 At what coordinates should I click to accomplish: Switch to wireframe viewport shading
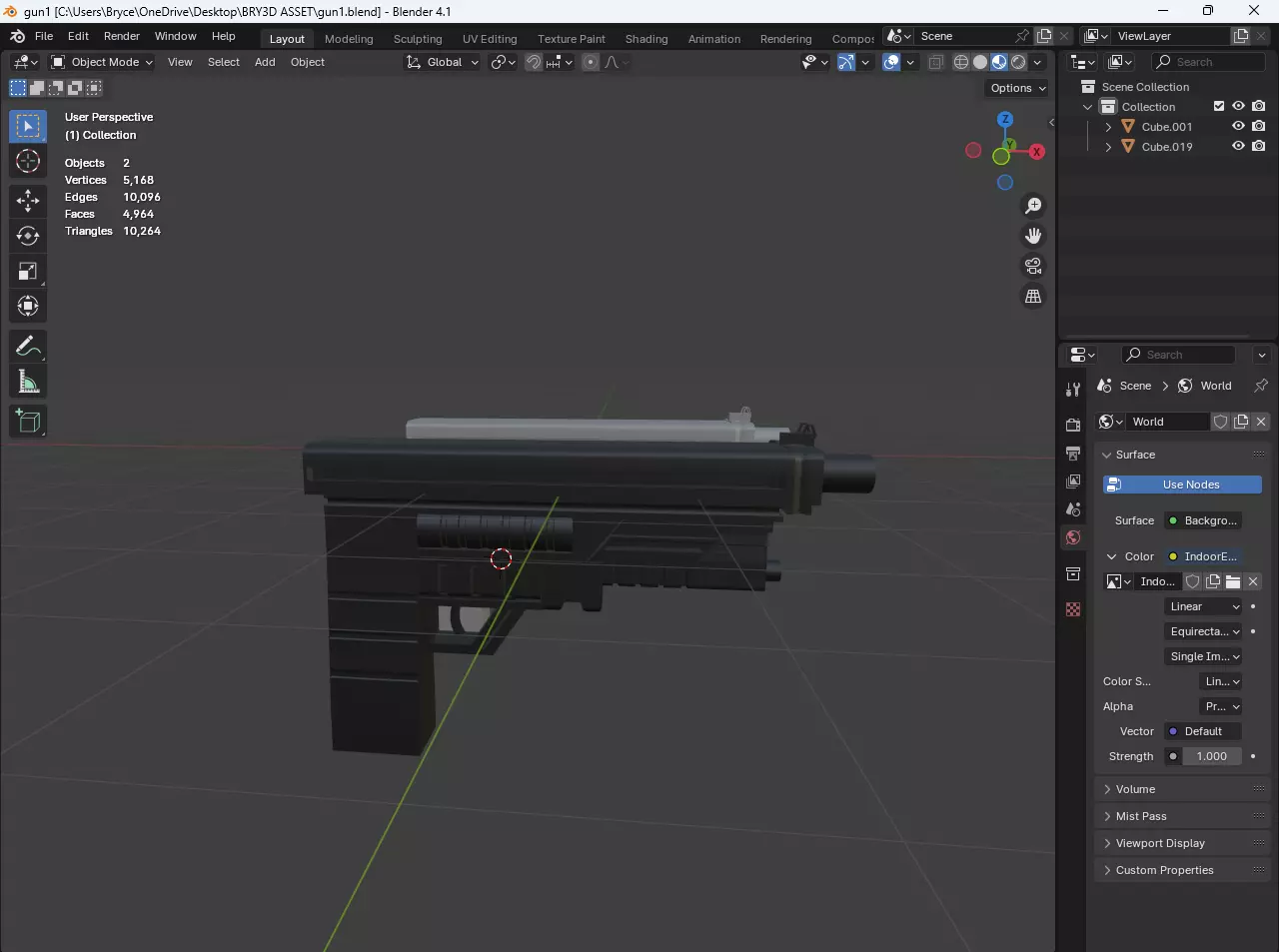(x=961, y=62)
